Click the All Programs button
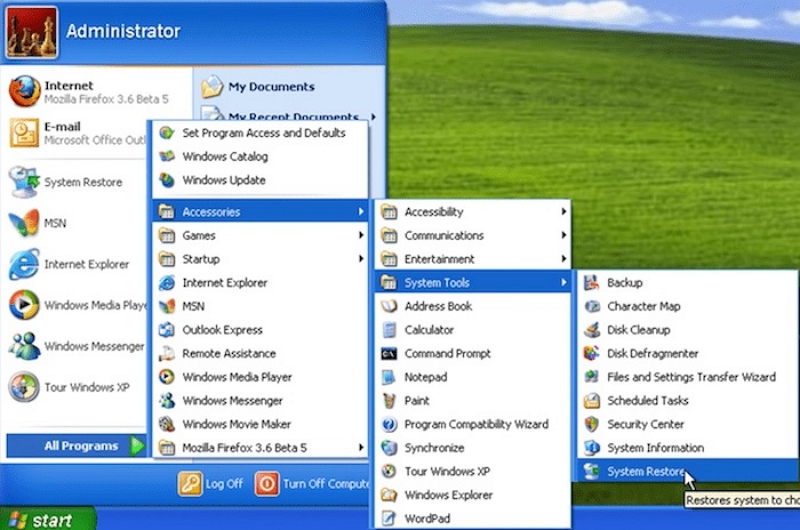 point(77,446)
